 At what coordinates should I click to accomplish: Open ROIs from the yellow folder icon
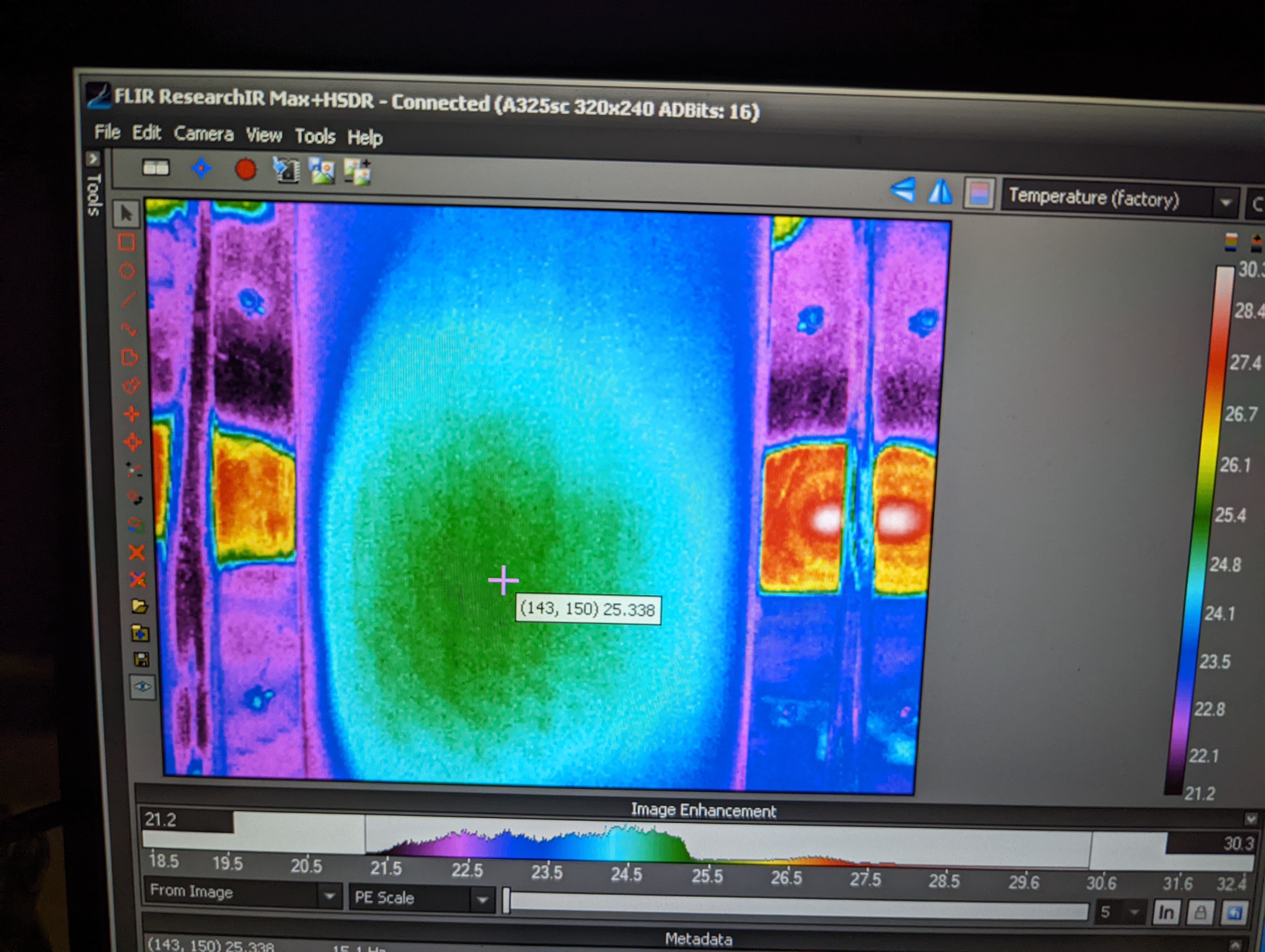[x=140, y=606]
